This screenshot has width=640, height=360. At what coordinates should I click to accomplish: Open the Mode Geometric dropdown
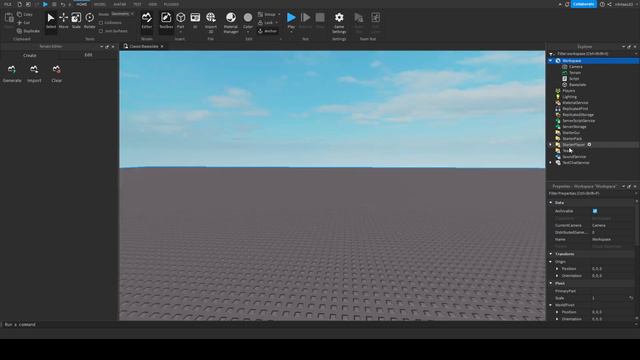coord(122,14)
